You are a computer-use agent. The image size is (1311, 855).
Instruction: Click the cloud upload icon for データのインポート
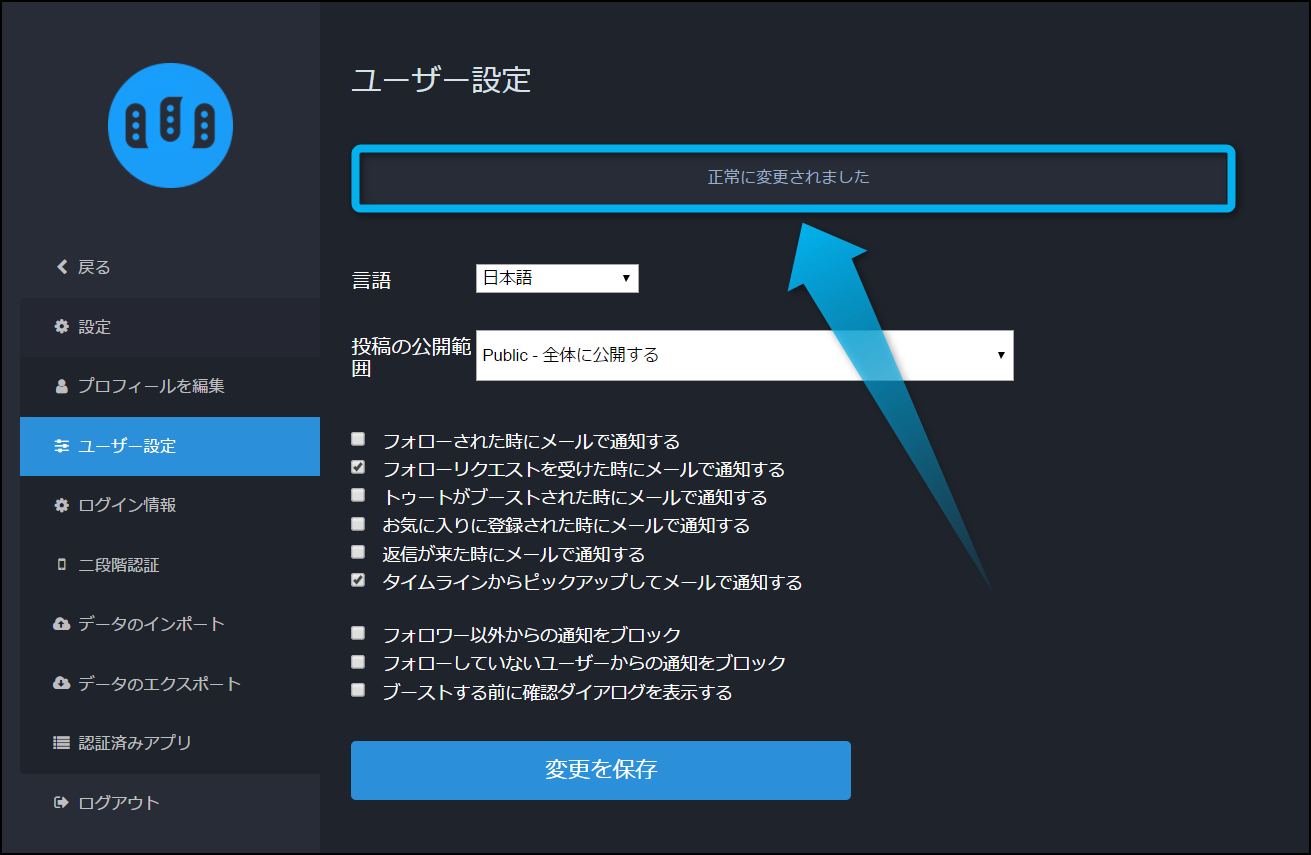coord(62,624)
